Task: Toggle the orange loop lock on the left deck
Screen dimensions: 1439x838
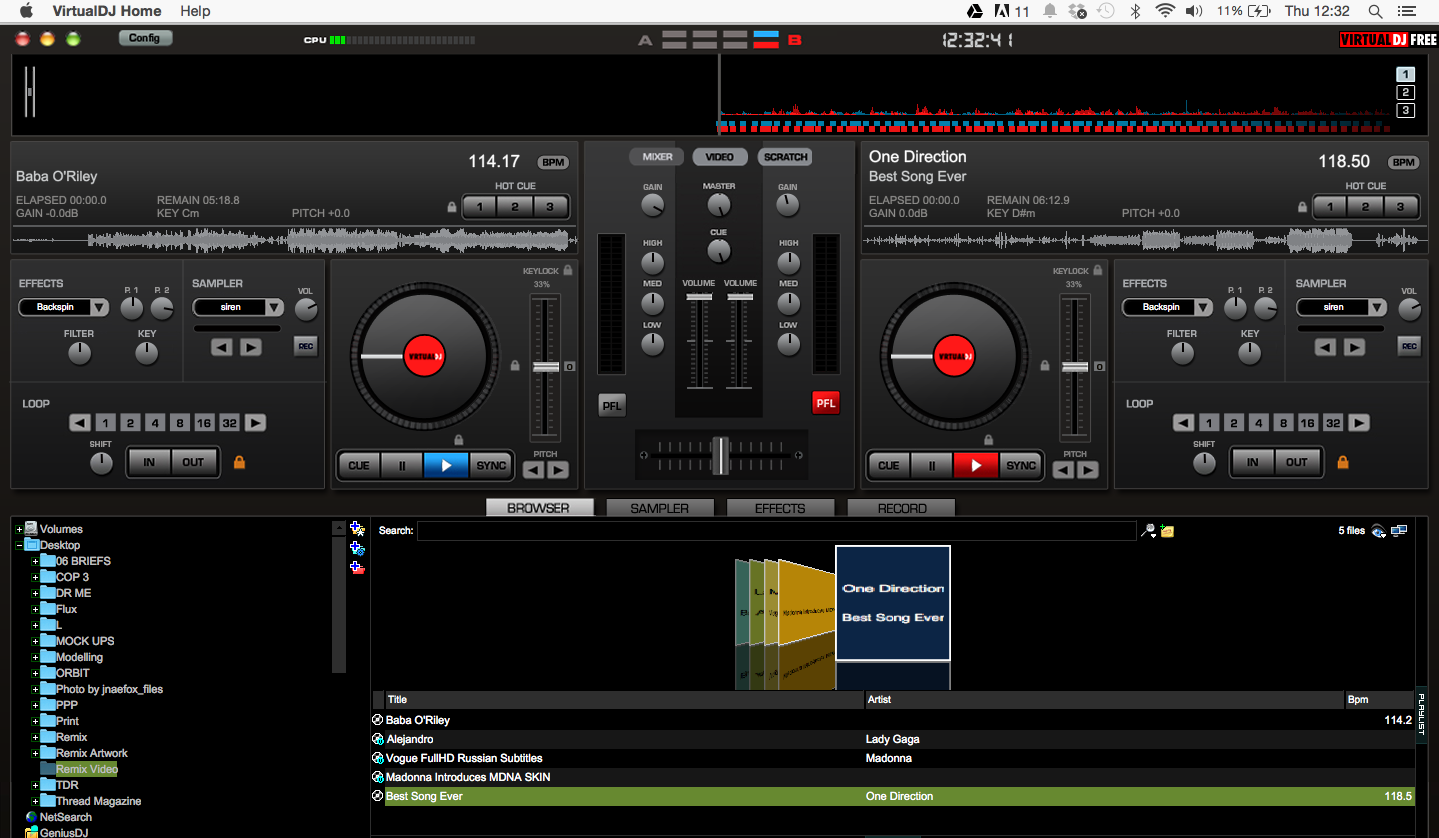Action: click(239, 461)
